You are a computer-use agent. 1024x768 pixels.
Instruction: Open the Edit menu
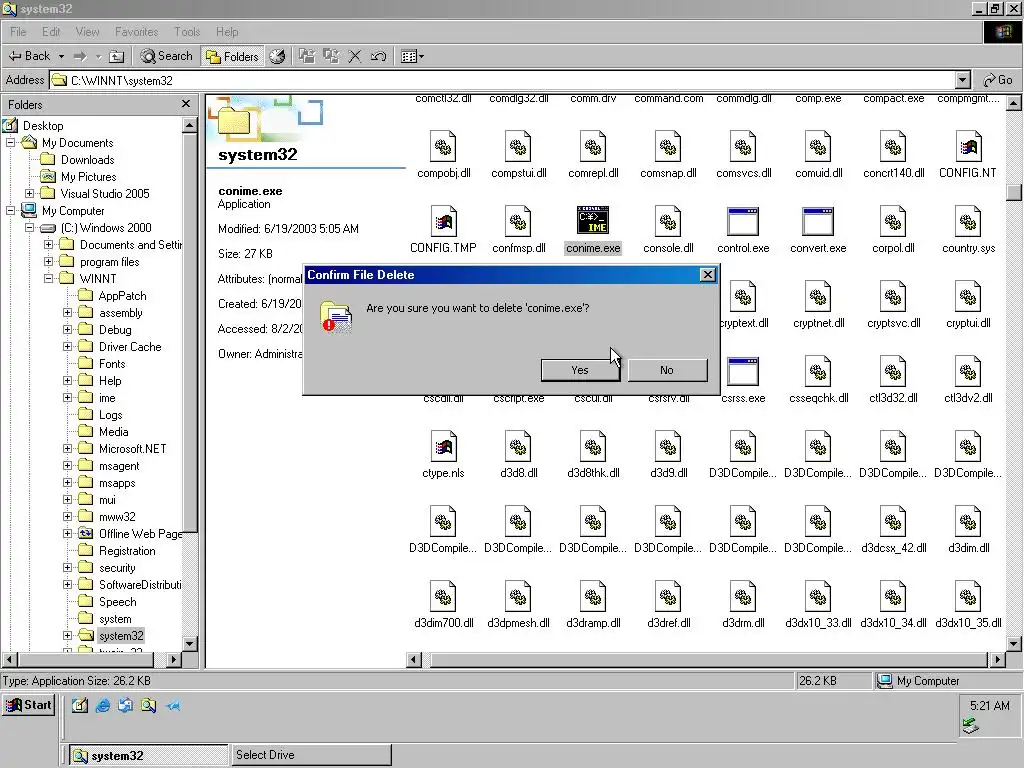pyautogui.click(x=50, y=31)
